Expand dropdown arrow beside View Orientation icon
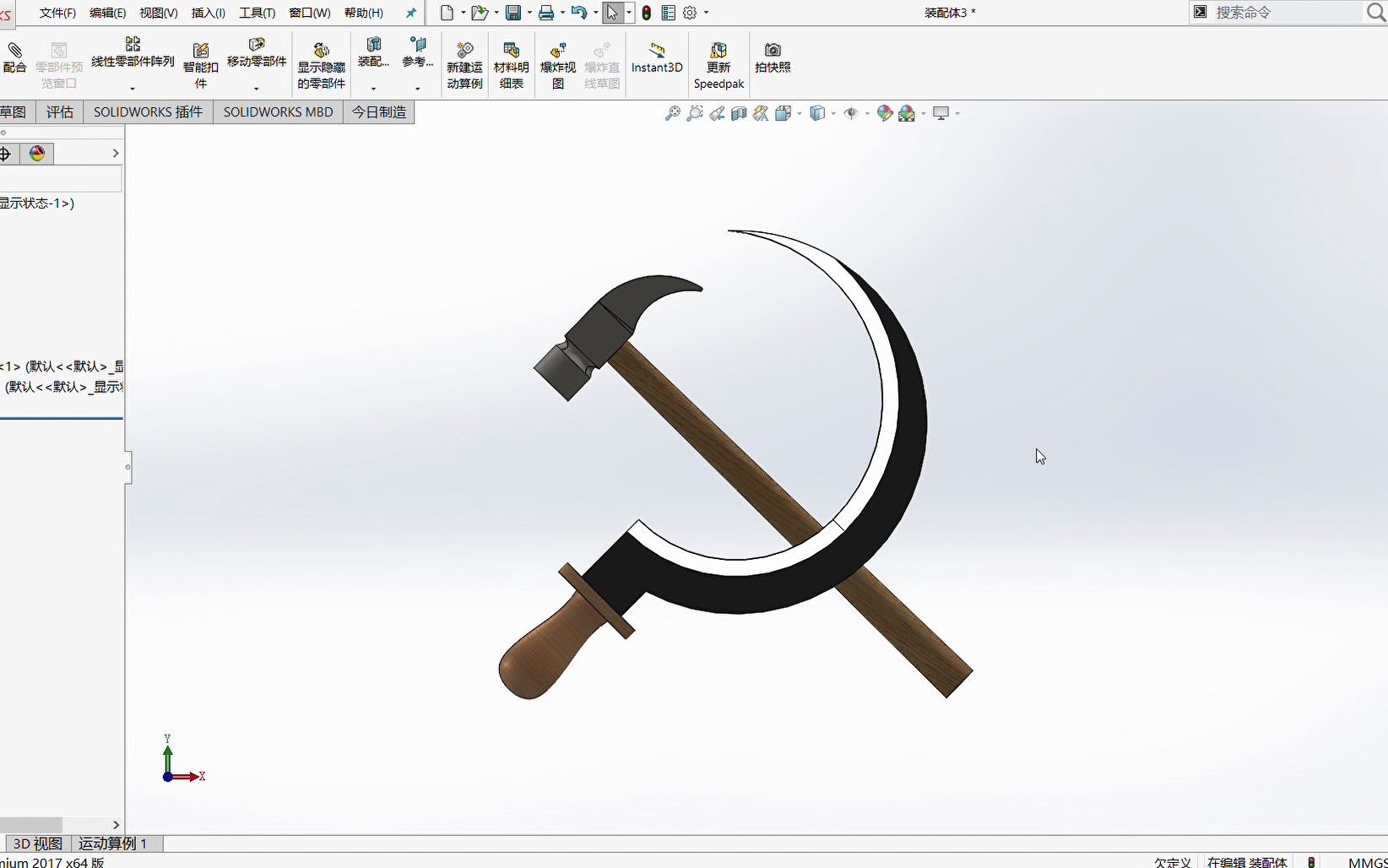Viewport: 1388px width, 868px height. point(799,113)
